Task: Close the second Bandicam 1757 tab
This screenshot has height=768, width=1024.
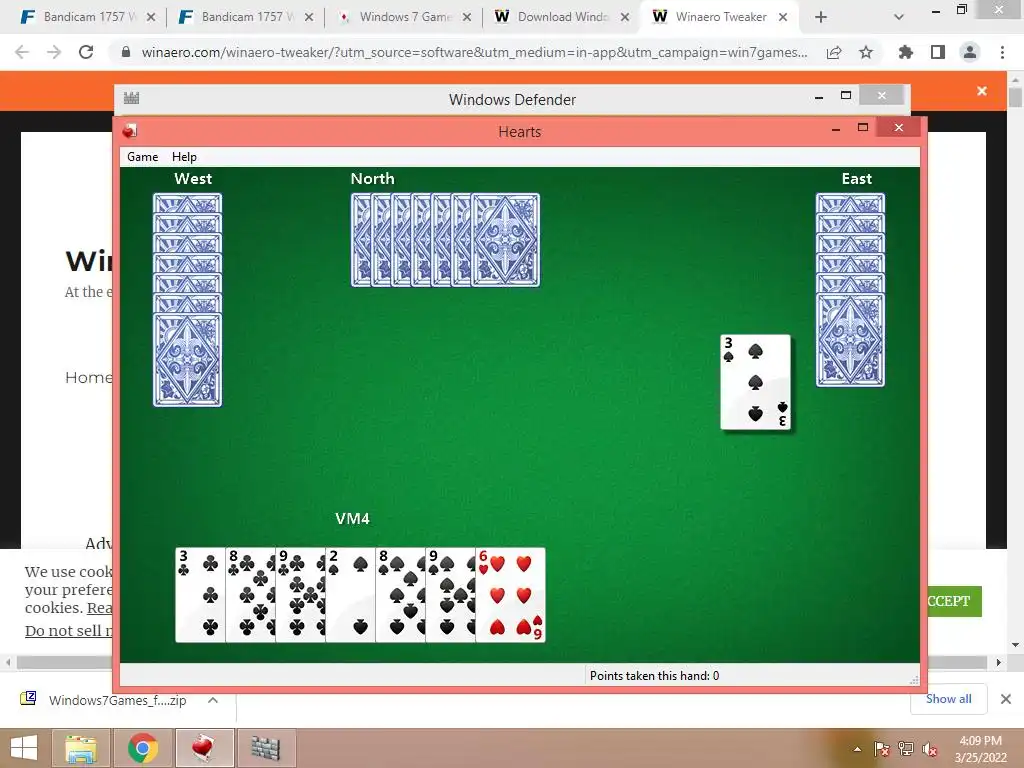Action: click(x=309, y=17)
